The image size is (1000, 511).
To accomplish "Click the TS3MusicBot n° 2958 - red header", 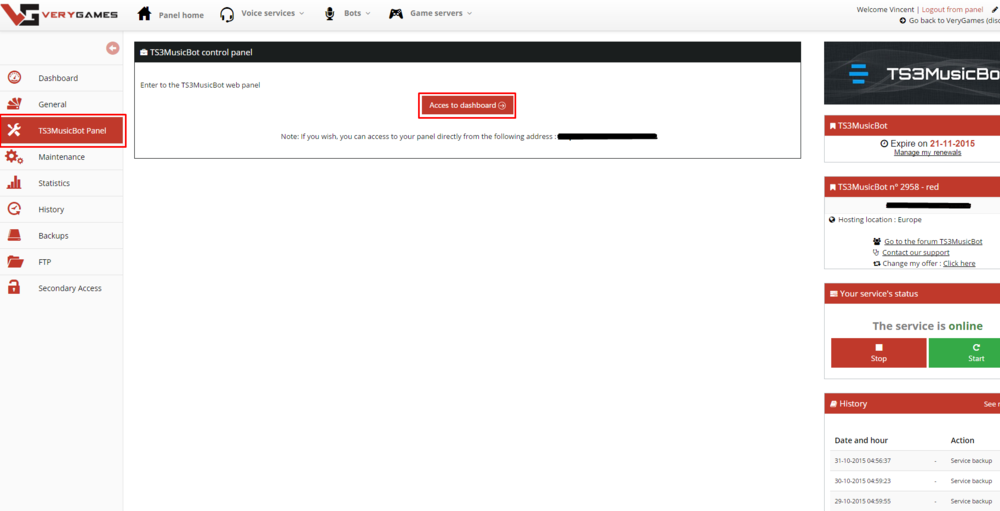I will (912, 187).
